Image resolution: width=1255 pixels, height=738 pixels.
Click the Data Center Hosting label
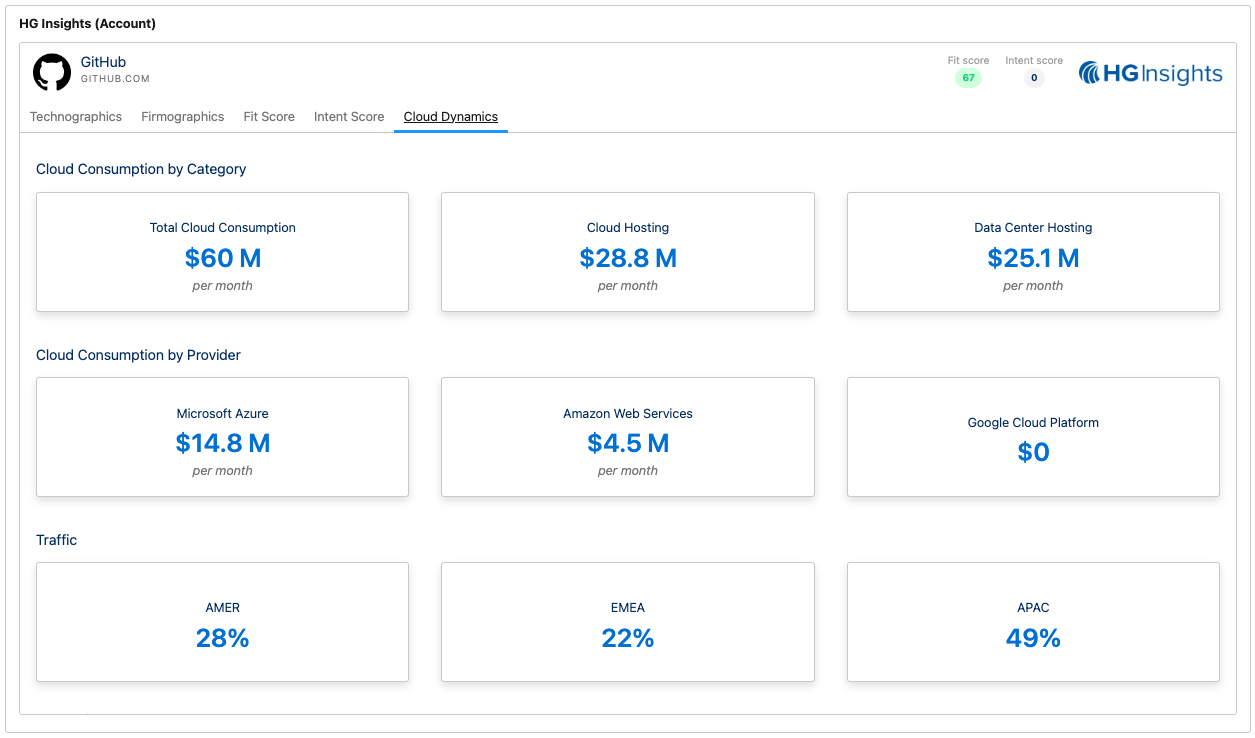click(x=1033, y=228)
